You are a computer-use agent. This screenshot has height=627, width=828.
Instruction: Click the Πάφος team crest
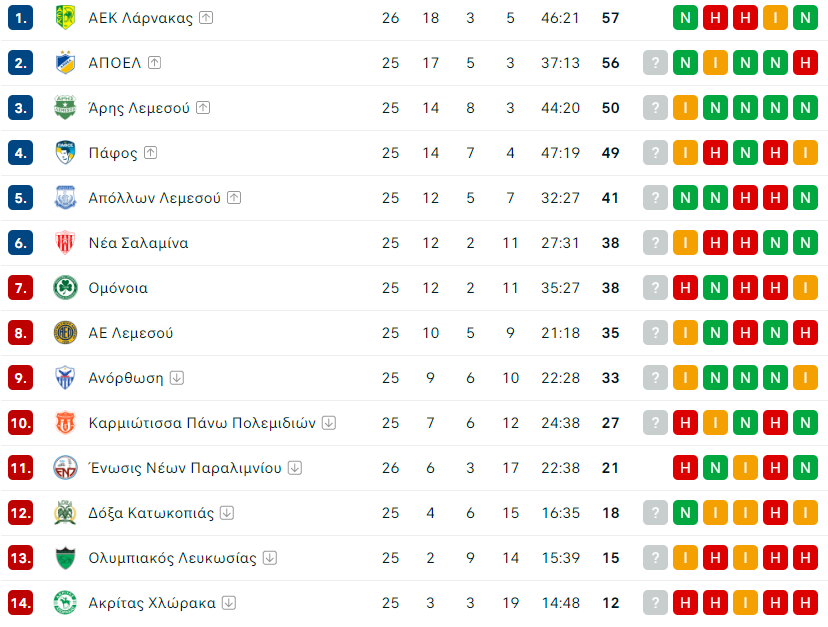coord(65,153)
